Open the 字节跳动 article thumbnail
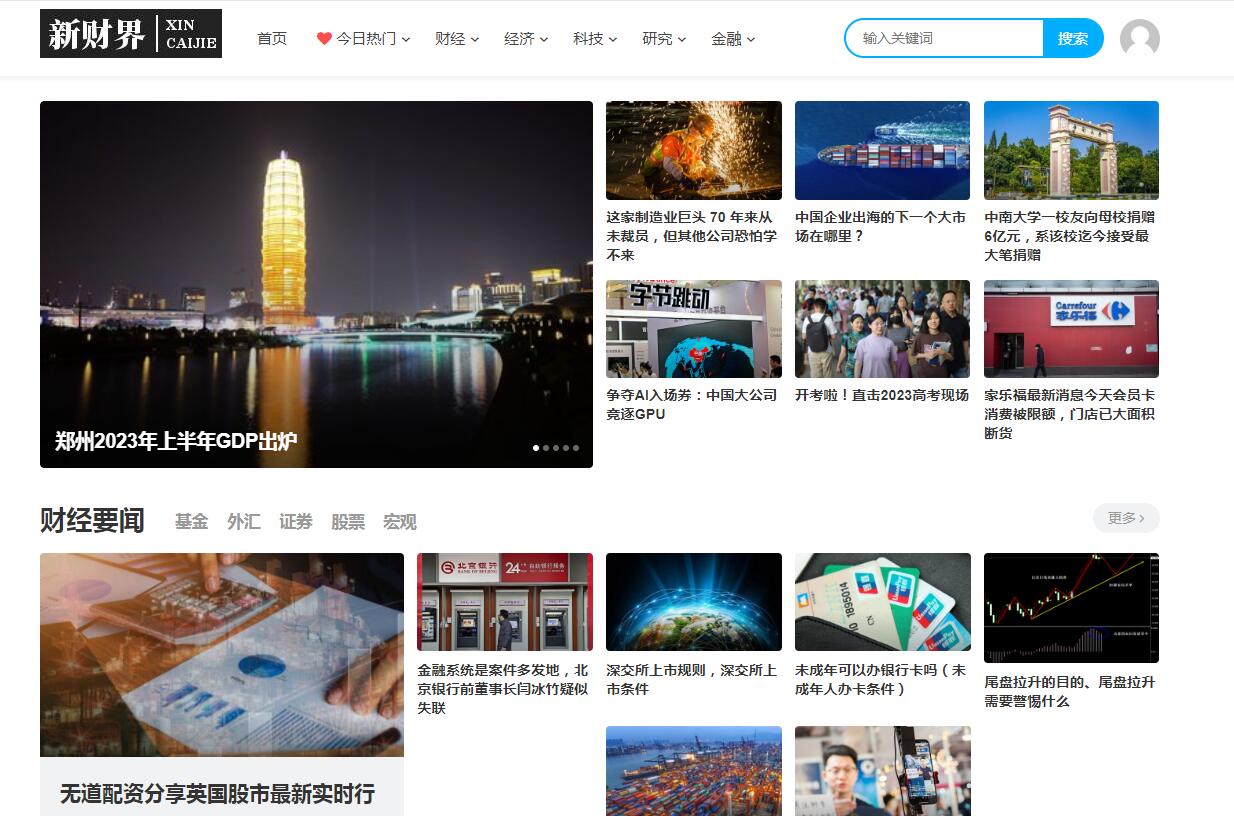This screenshot has height=816, width=1234. 694,329
